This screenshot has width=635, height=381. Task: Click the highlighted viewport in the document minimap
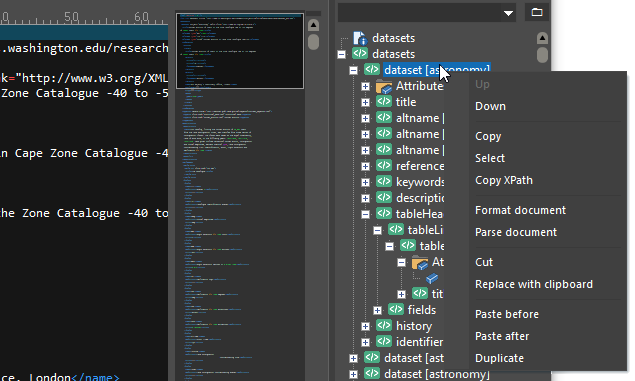(240, 51)
